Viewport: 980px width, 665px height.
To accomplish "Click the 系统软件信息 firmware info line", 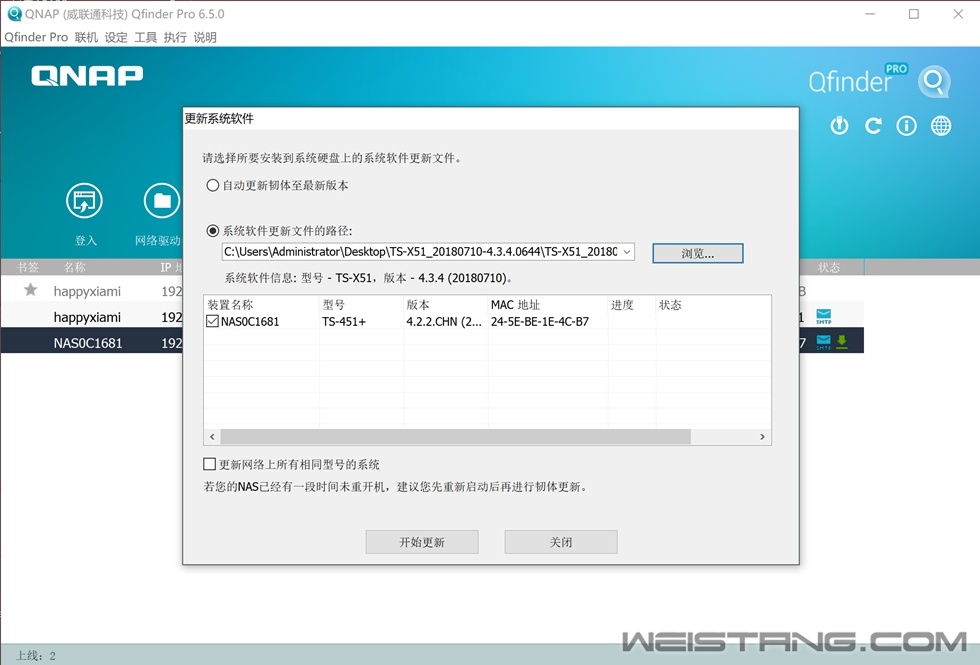I will pos(369,278).
